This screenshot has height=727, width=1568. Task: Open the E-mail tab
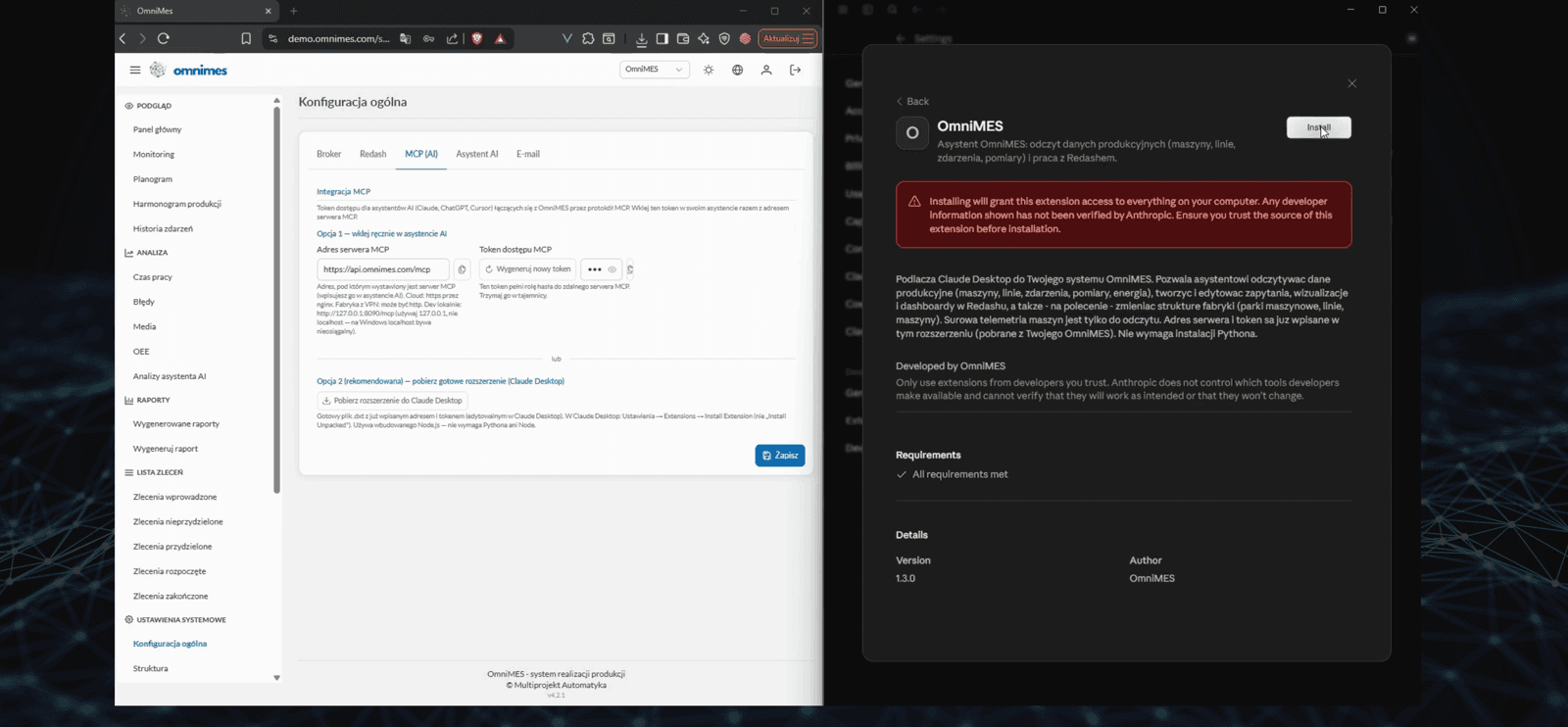tap(528, 154)
